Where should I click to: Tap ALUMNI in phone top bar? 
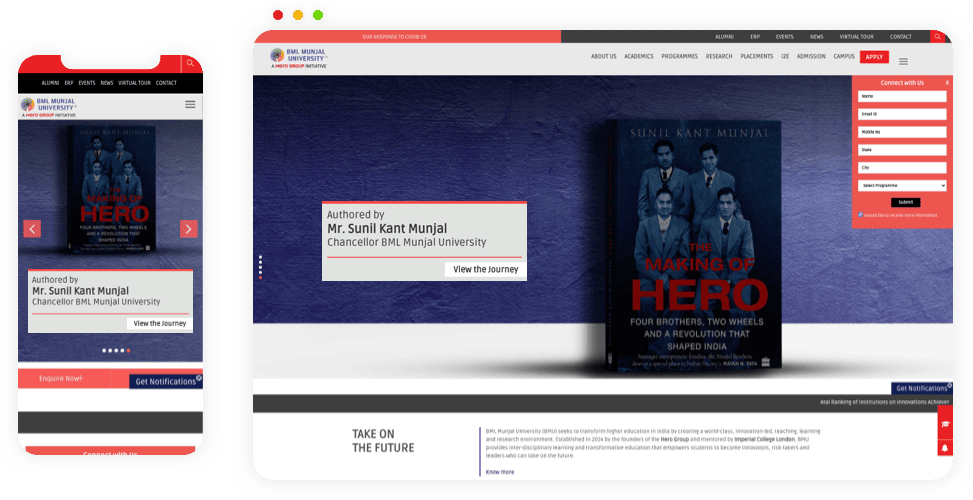[50, 83]
